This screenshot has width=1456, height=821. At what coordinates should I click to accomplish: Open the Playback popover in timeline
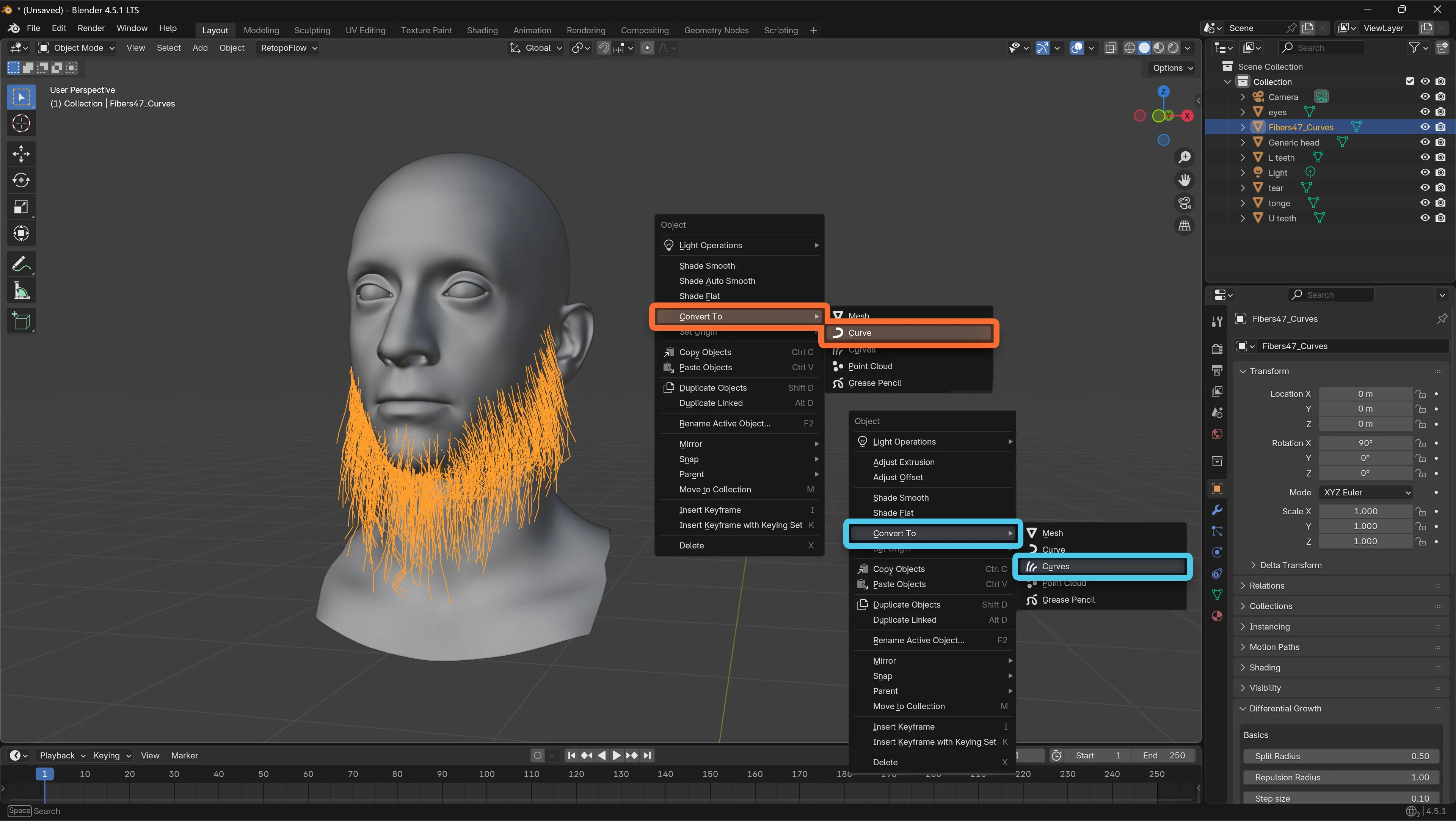coord(62,756)
